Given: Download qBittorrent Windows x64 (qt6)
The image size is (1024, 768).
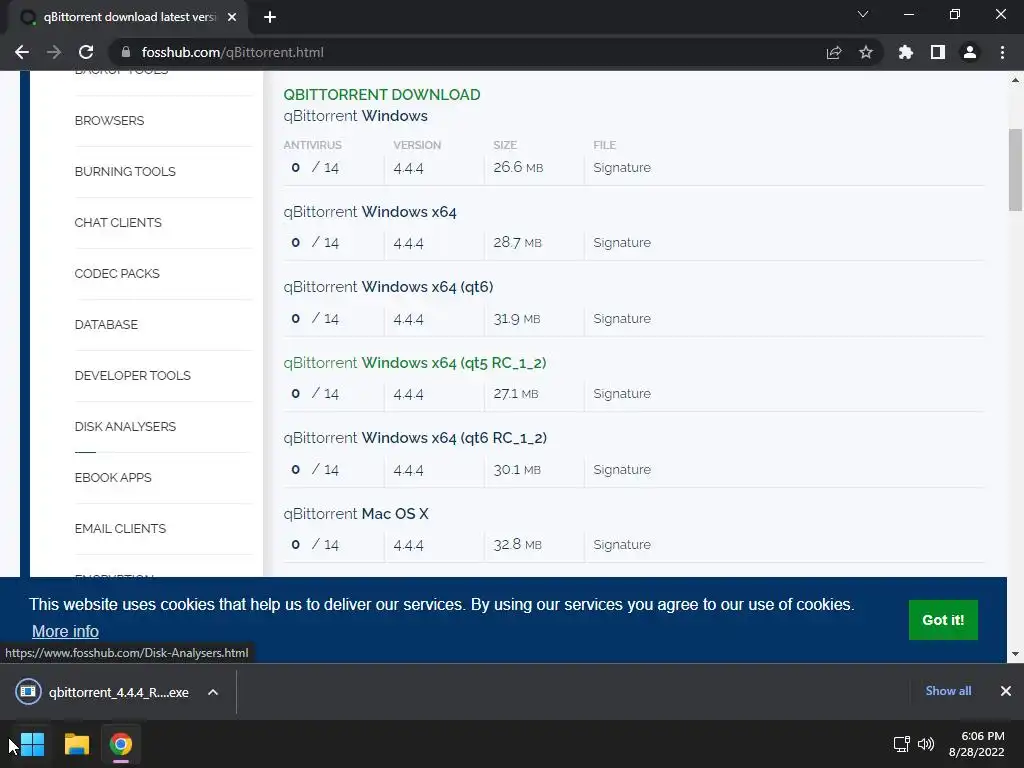Looking at the screenshot, I should 388,287.
